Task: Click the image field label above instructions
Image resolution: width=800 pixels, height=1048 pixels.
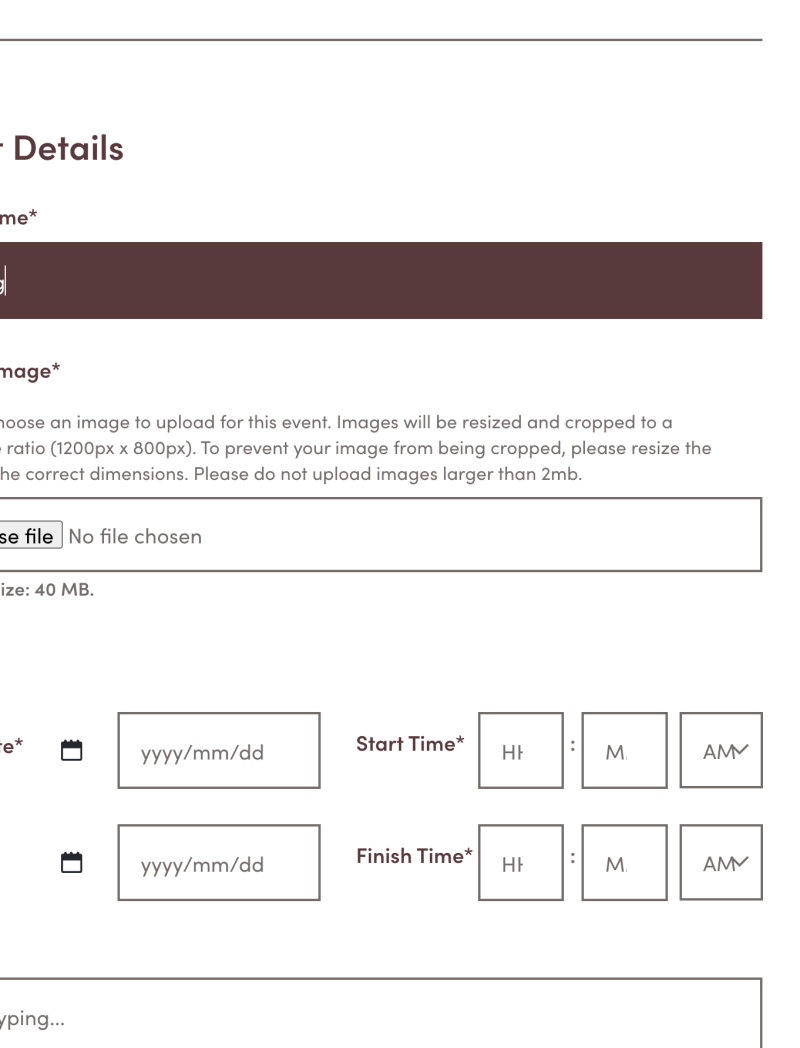Action: [x=30, y=371]
